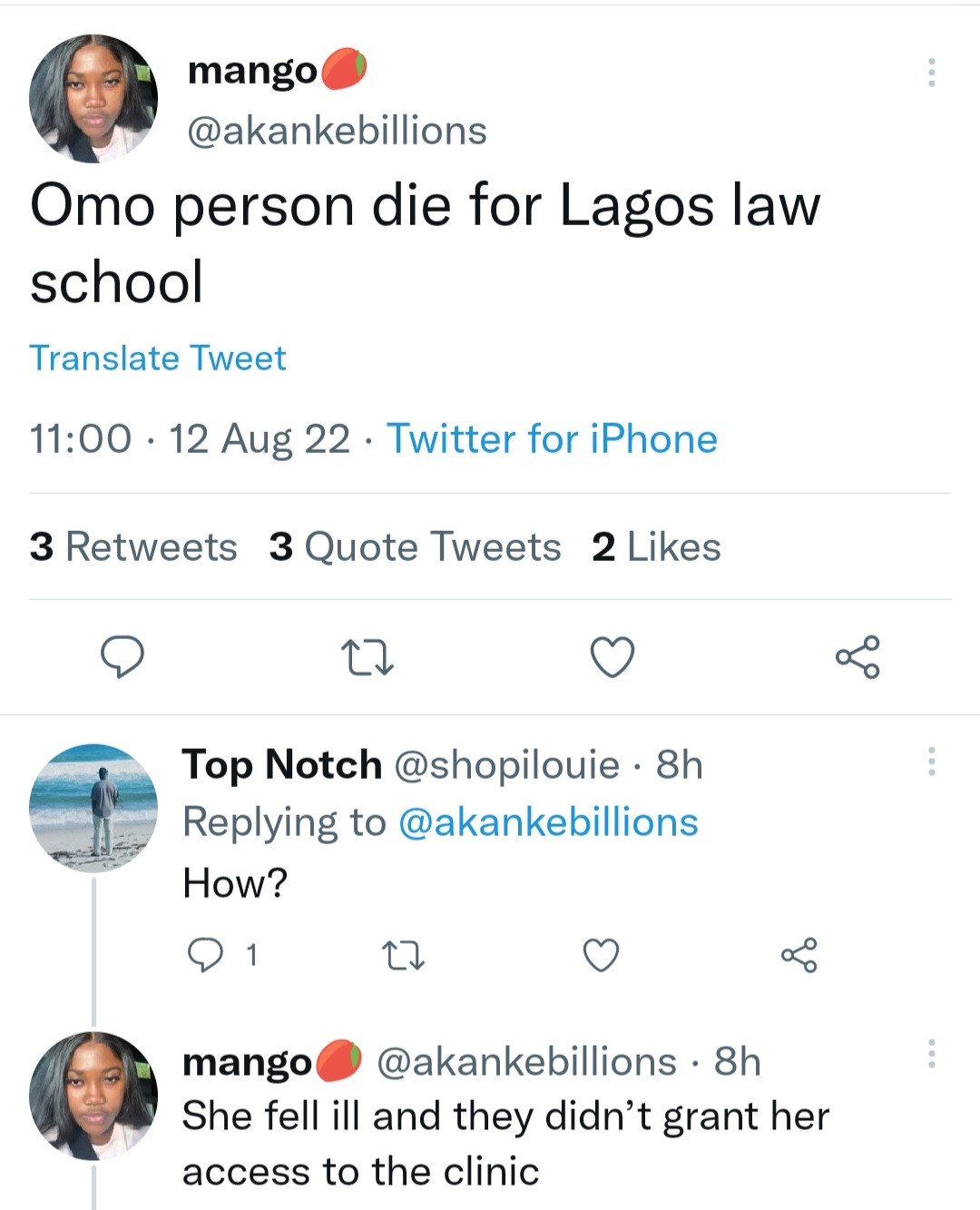Open the Twitter for iPhone source link

click(x=552, y=439)
